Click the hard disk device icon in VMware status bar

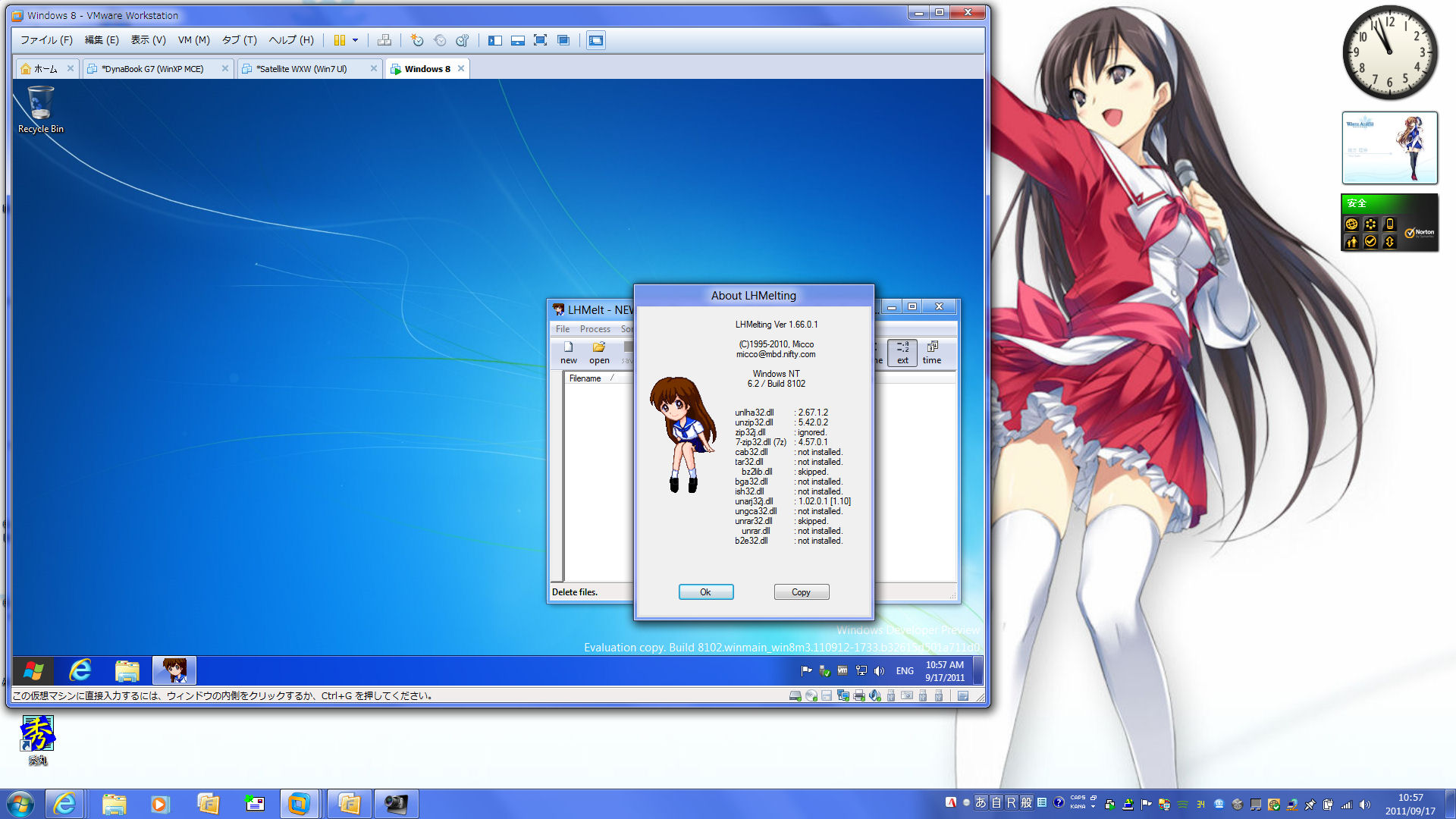pos(795,695)
